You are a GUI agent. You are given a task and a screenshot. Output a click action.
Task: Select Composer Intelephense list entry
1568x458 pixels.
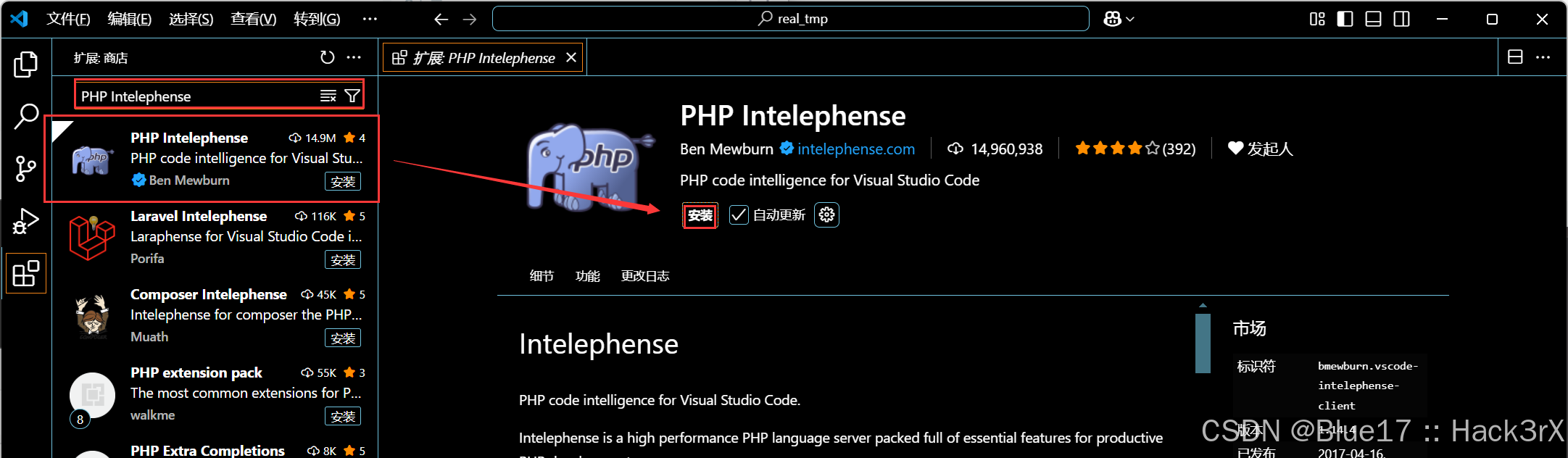215,315
